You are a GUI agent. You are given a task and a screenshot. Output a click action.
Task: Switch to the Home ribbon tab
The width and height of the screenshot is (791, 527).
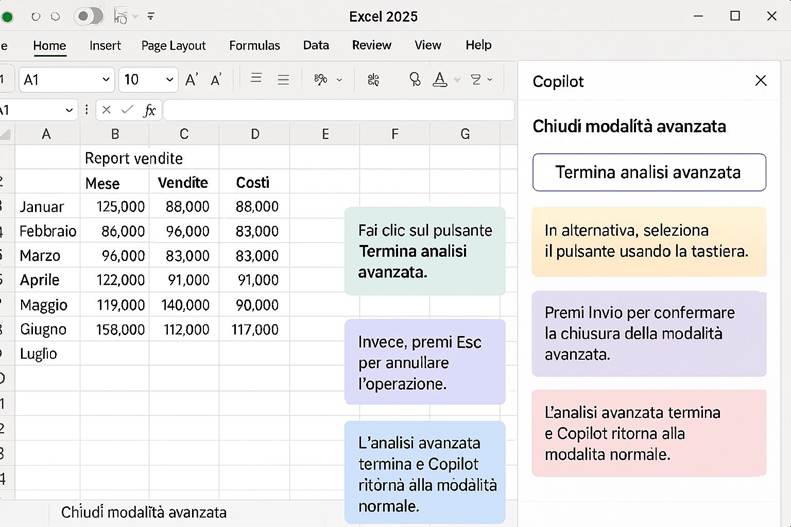point(49,45)
